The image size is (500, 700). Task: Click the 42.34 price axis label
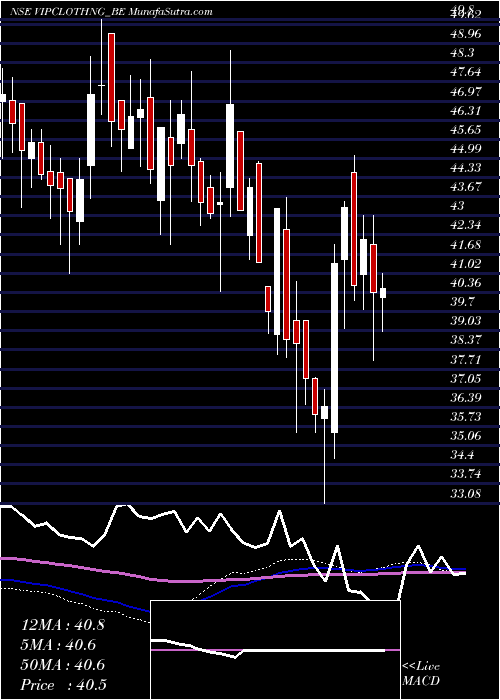pos(466,225)
